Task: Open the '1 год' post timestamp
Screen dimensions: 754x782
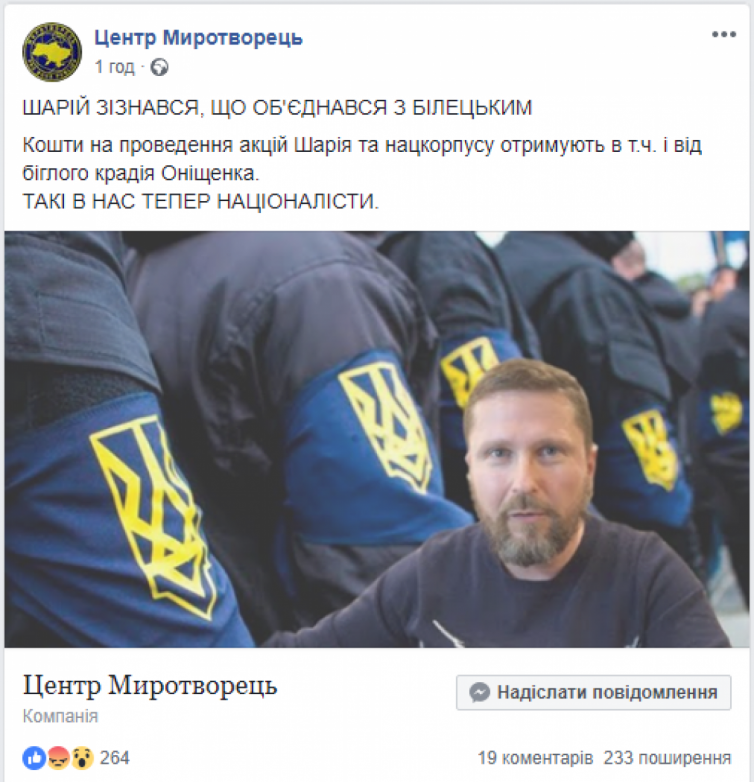Action: (115, 66)
